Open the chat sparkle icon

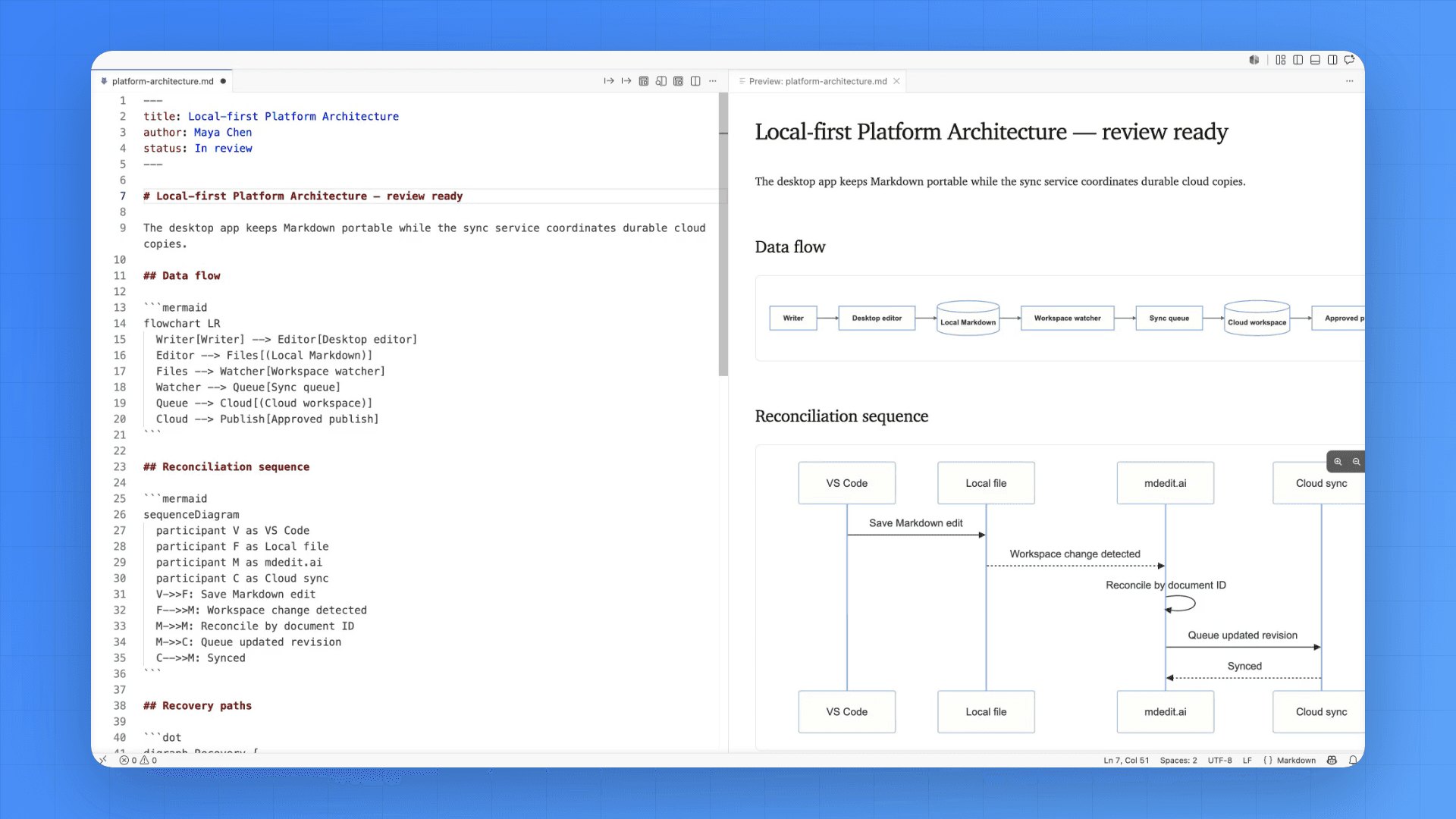click(x=1350, y=60)
